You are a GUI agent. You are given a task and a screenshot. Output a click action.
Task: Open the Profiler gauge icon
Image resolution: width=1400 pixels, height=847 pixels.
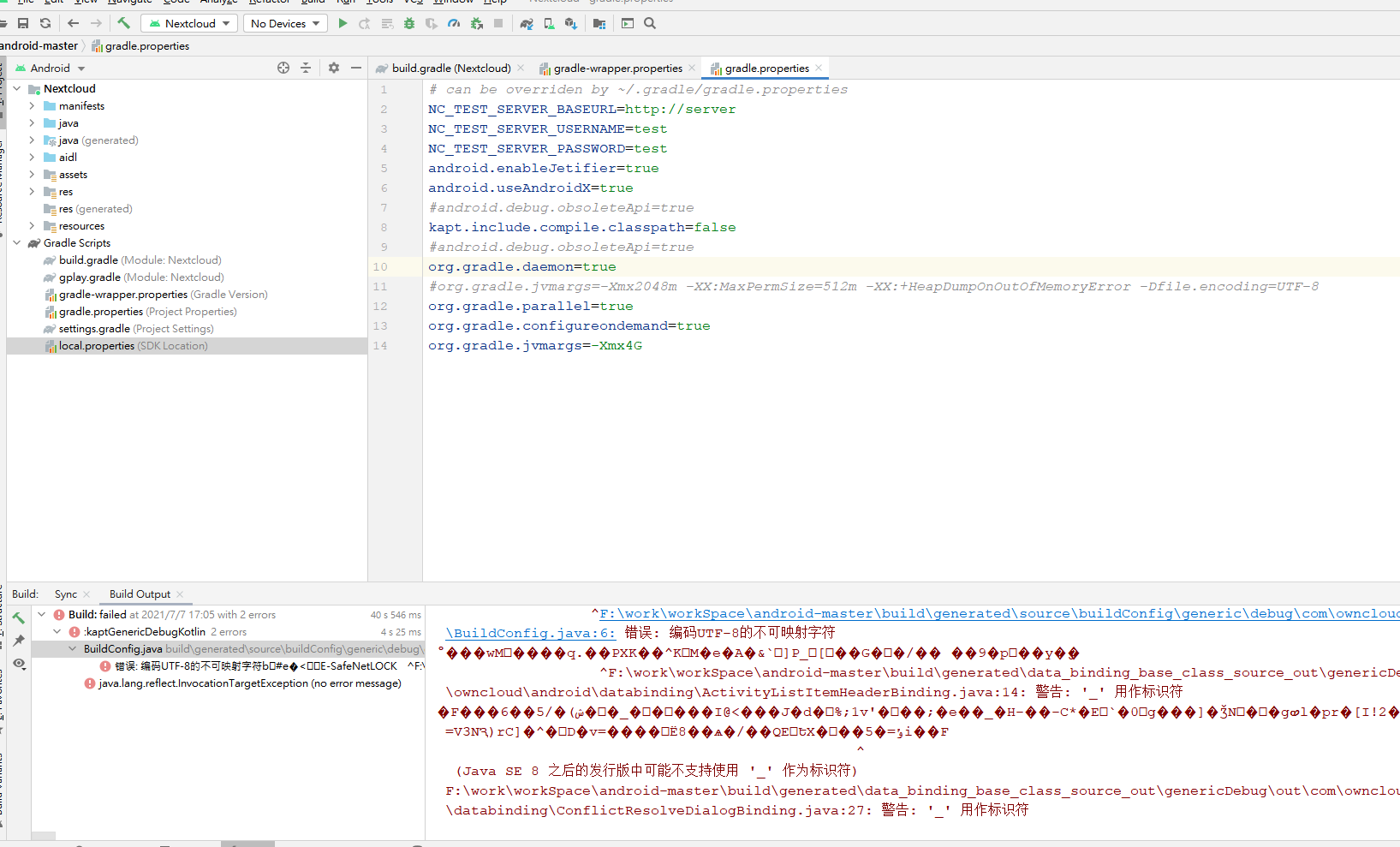point(454,23)
